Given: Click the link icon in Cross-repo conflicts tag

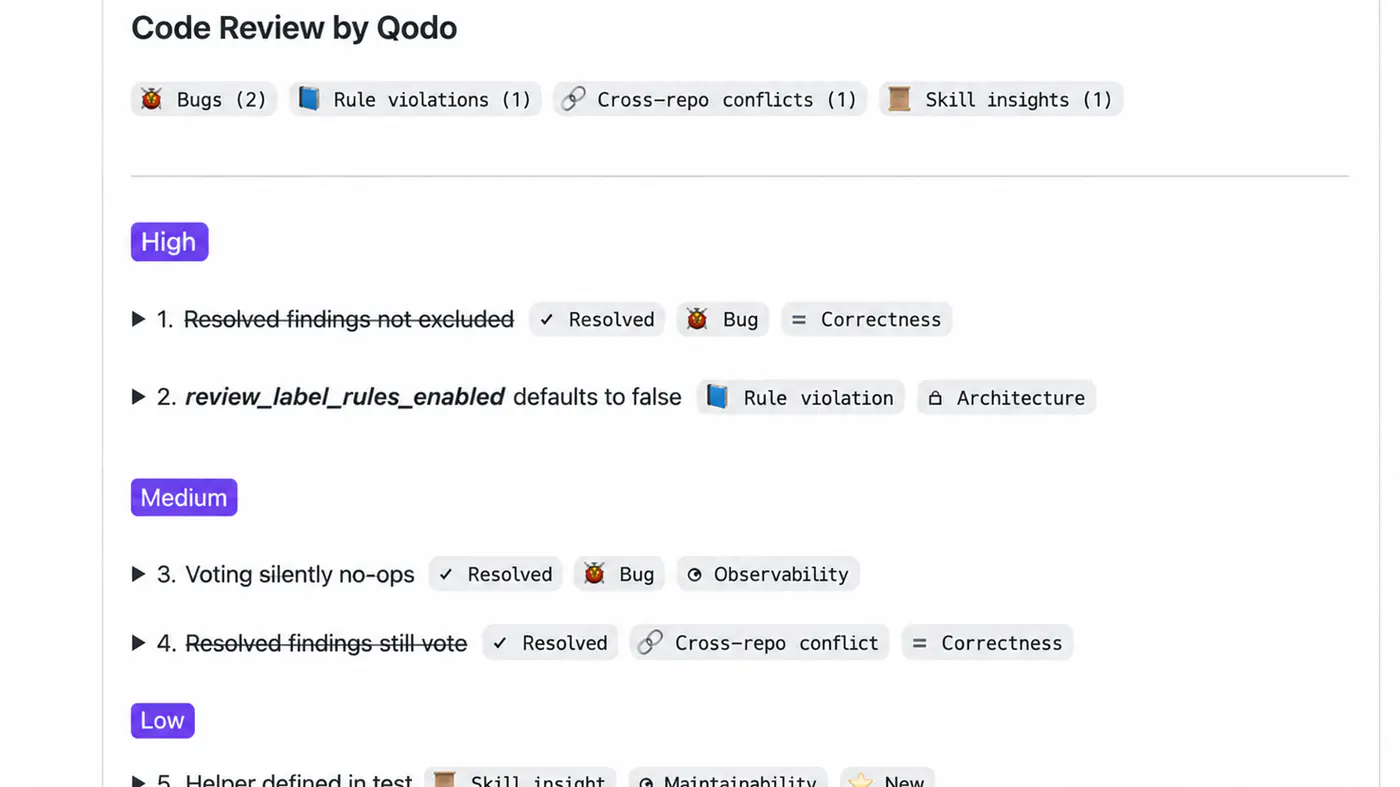Looking at the screenshot, I should coord(573,99).
